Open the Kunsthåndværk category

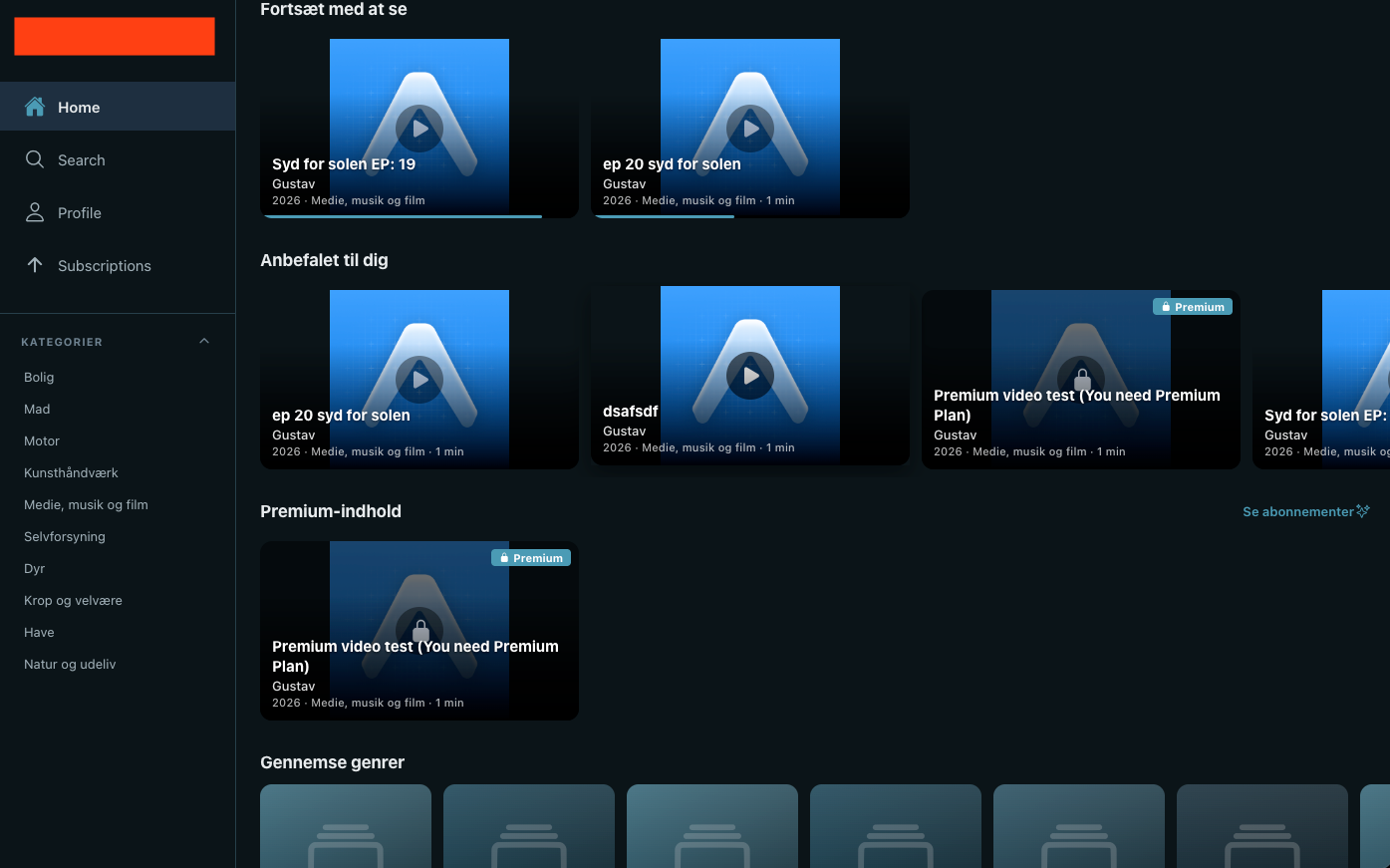tap(71, 472)
